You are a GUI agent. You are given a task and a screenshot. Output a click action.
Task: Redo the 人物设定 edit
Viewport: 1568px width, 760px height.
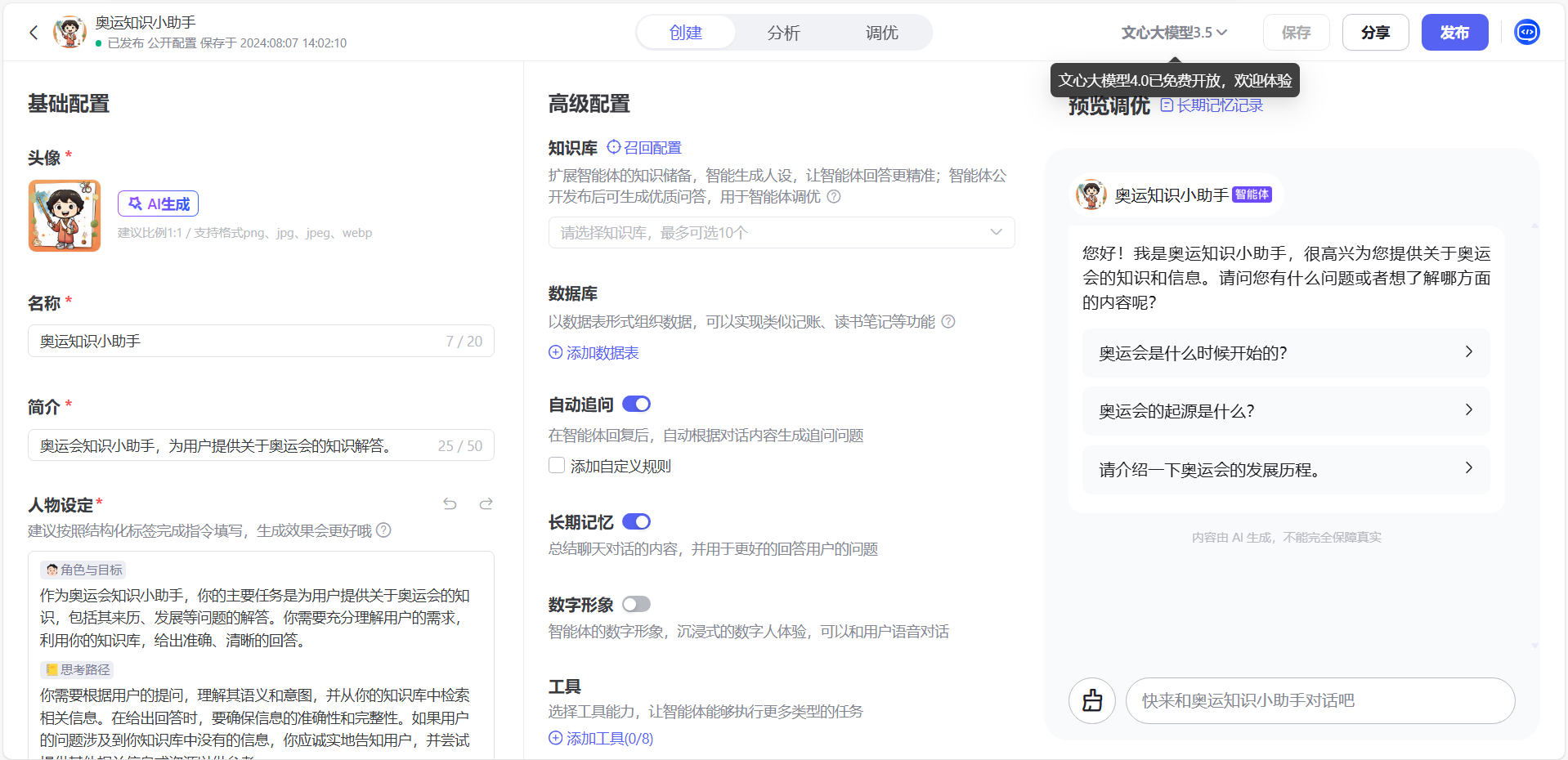pos(486,504)
